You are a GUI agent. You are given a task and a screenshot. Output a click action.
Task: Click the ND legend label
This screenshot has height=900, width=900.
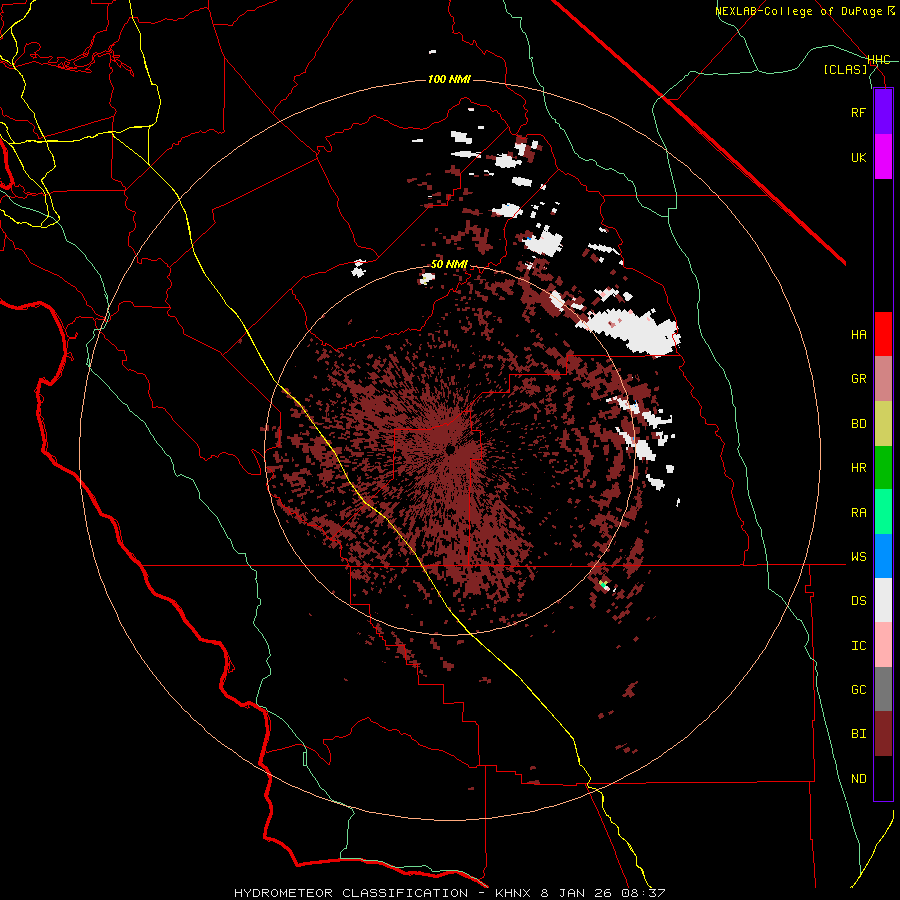(x=858, y=779)
